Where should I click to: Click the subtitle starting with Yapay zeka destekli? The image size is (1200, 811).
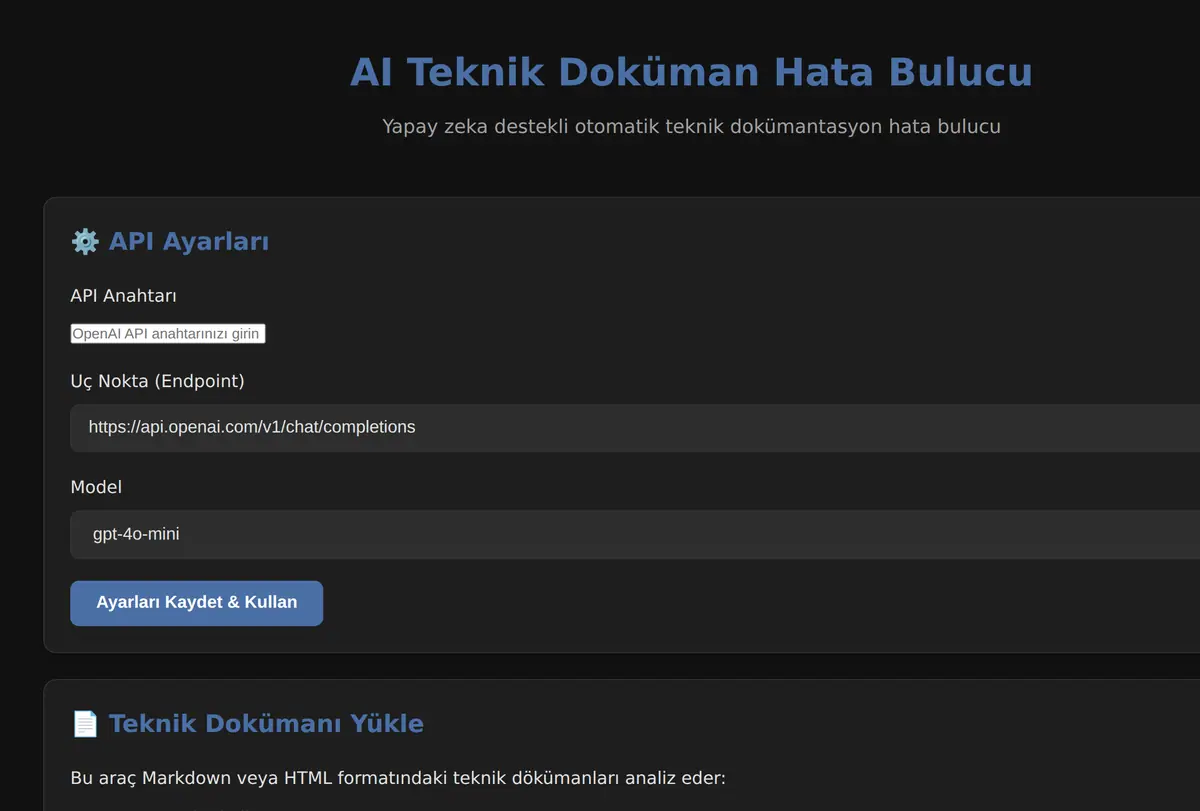tap(691, 127)
